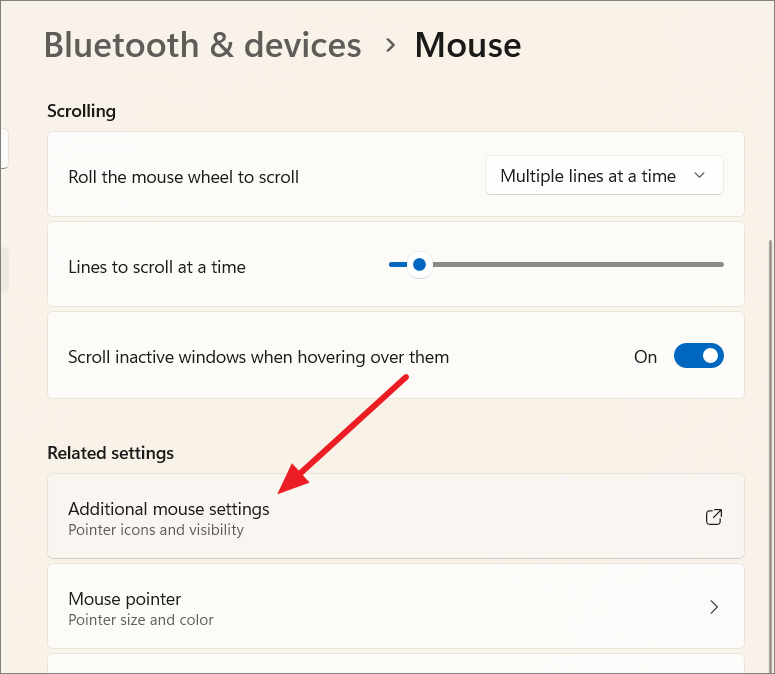The image size is (775, 674).
Task: Click the open-in-new-window icon for Additional mouse settings
Action: (x=713, y=517)
